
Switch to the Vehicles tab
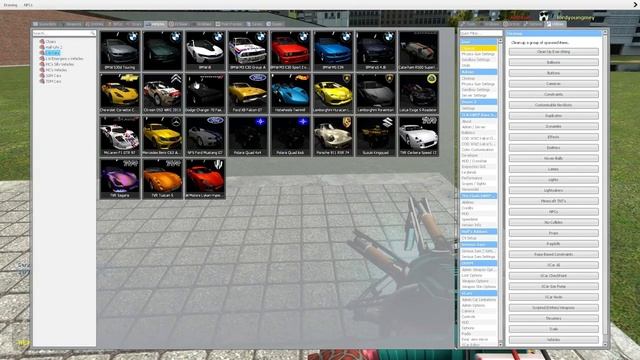click(x=156, y=24)
